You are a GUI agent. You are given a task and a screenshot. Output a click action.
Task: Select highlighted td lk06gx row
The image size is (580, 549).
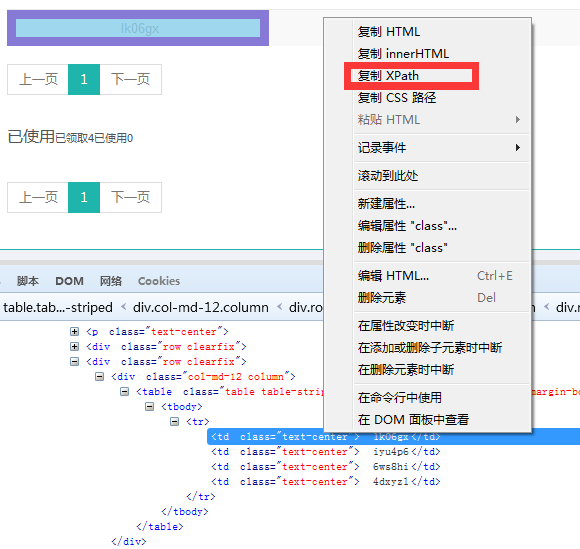tap(394, 437)
